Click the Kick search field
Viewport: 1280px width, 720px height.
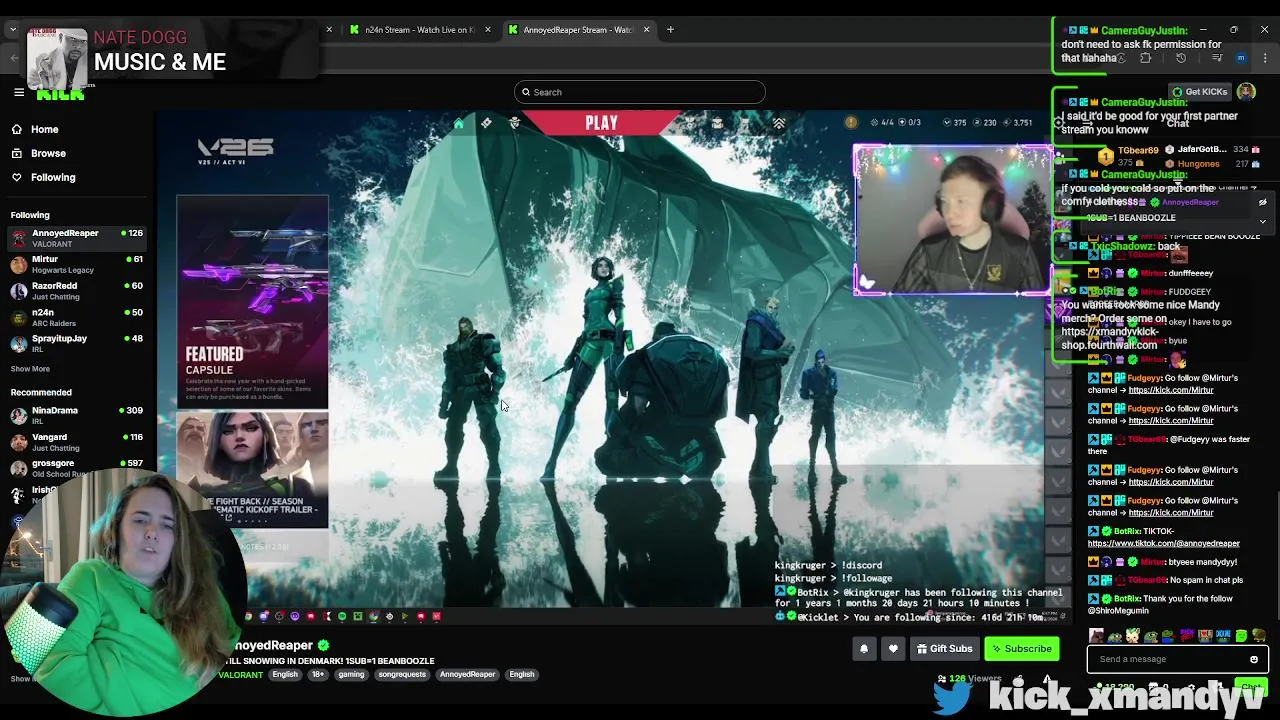click(640, 92)
